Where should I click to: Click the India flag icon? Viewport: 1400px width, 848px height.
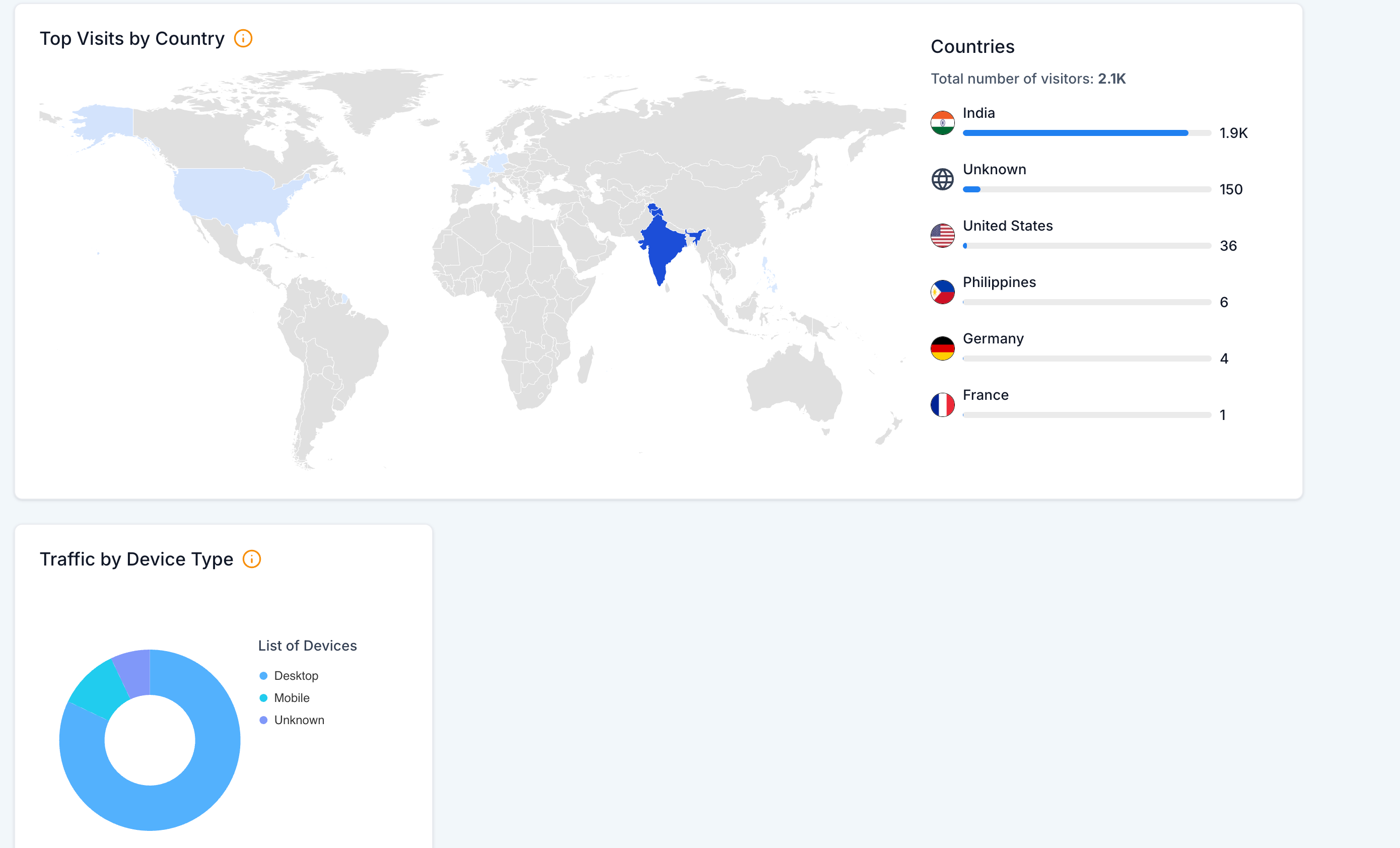(x=942, y=123)
